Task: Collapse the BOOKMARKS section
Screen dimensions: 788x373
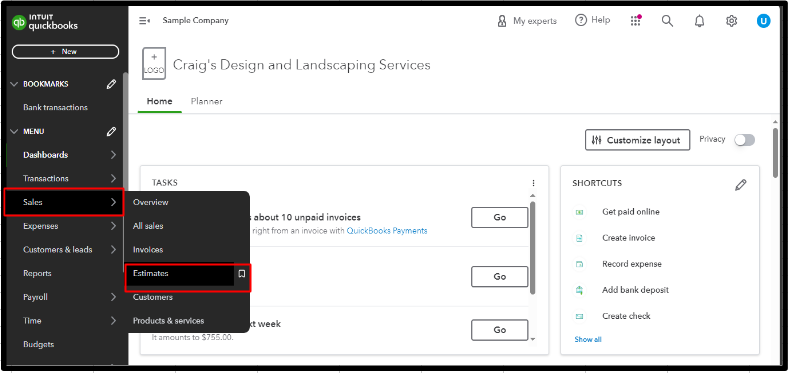Action: pos(14,84)
